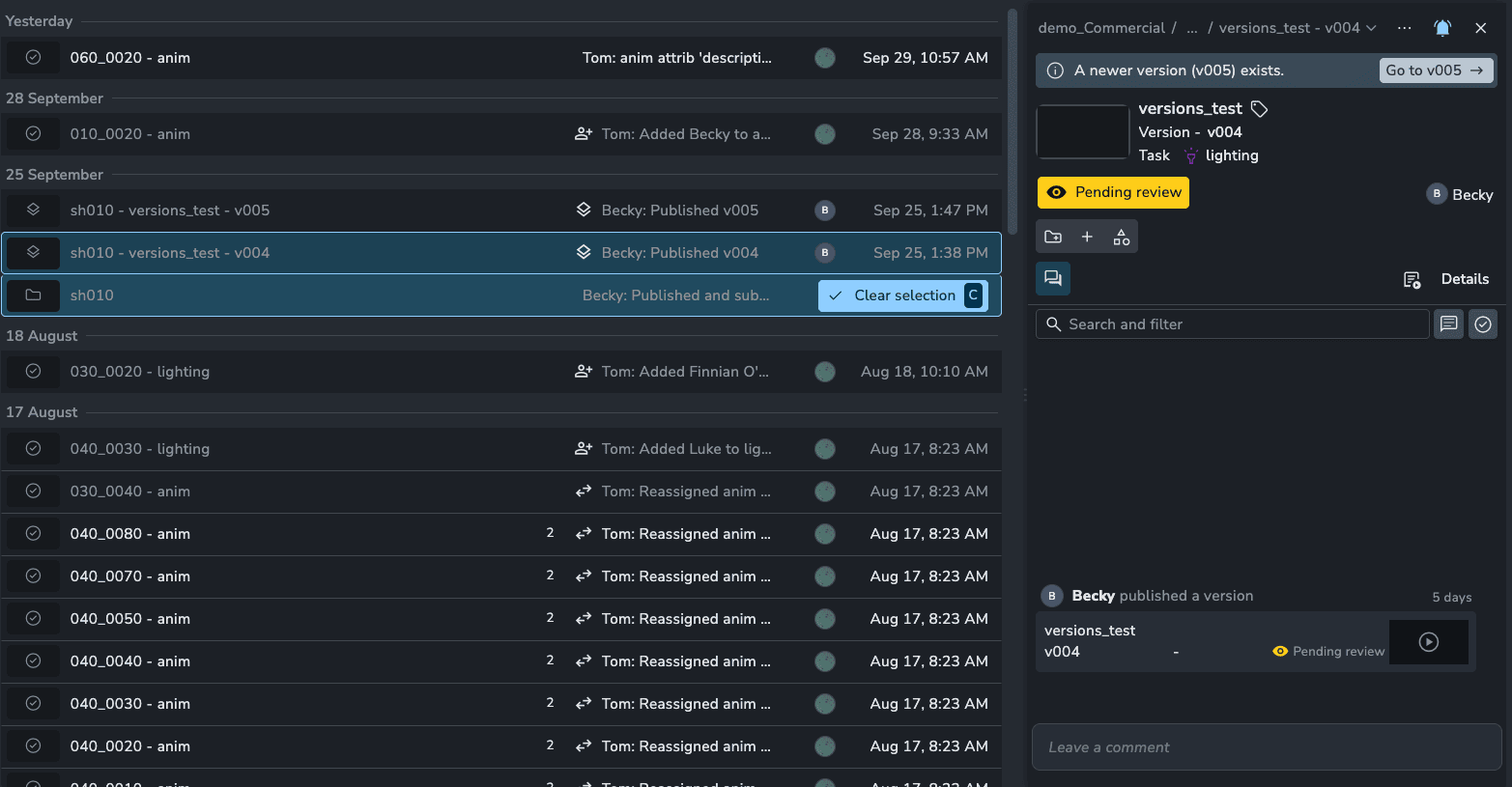This screenshot has height=787, width=1512.
Task: Click the plus add icon
Action: click(x=1087, y=237)
